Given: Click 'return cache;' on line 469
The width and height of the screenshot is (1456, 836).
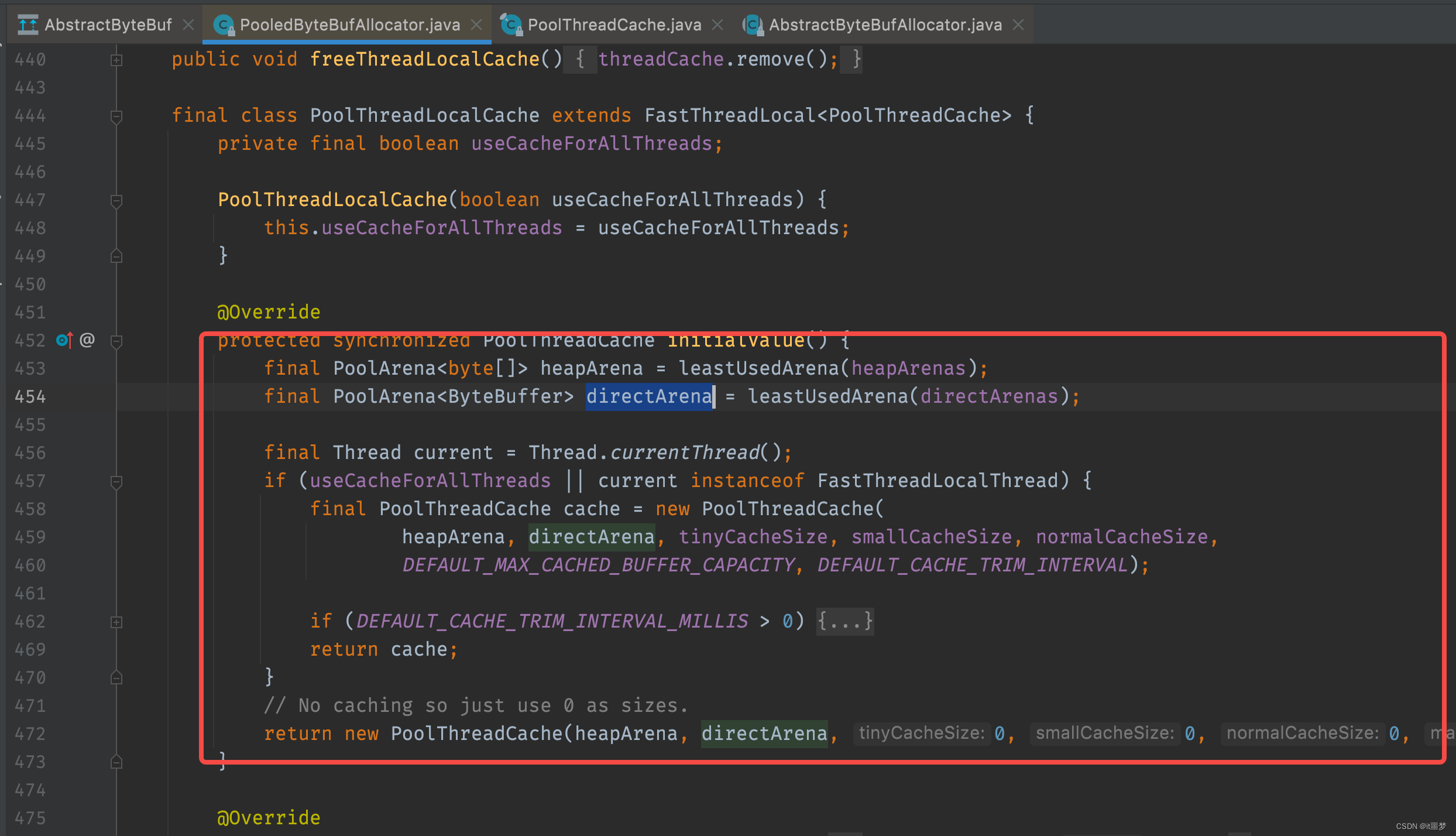Looking at the screenshot, I should (384, 649).
